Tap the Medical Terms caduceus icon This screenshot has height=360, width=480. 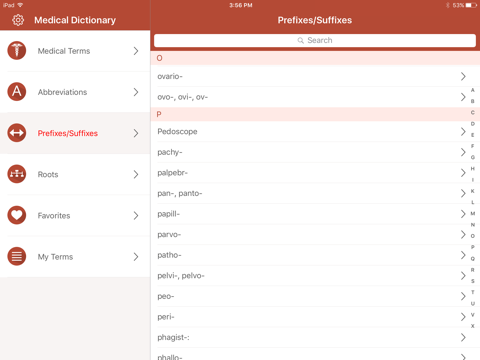point(17,51)
